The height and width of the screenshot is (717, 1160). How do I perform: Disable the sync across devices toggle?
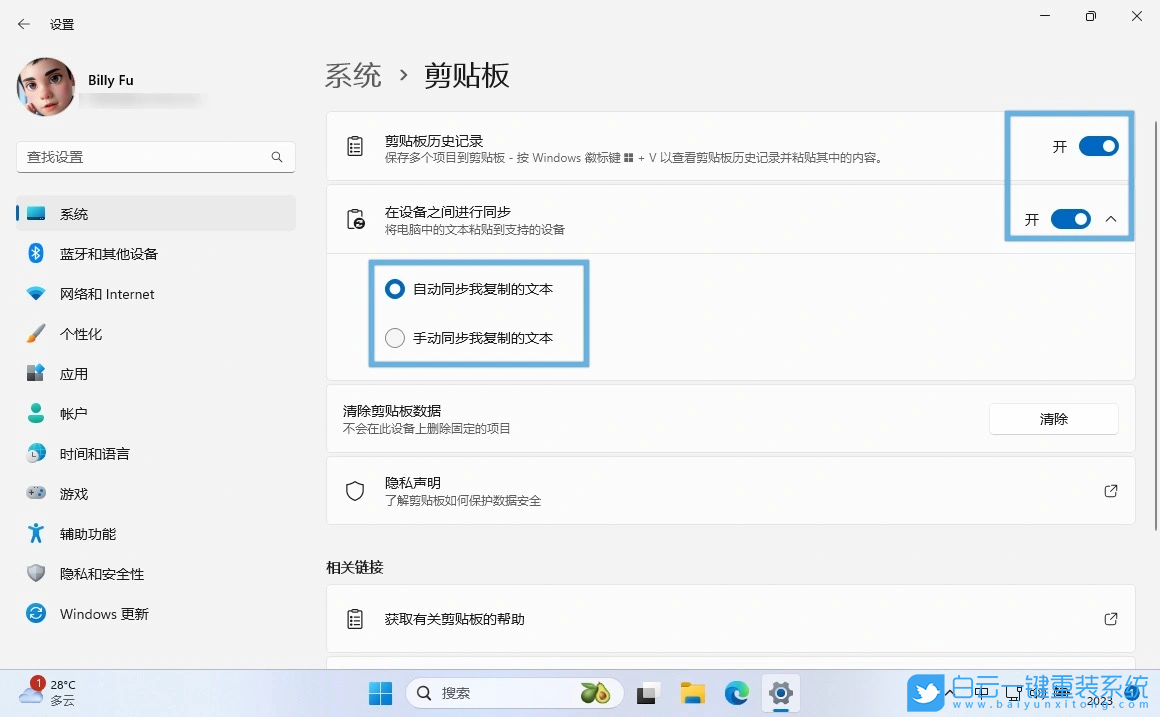coord(1071,219)
